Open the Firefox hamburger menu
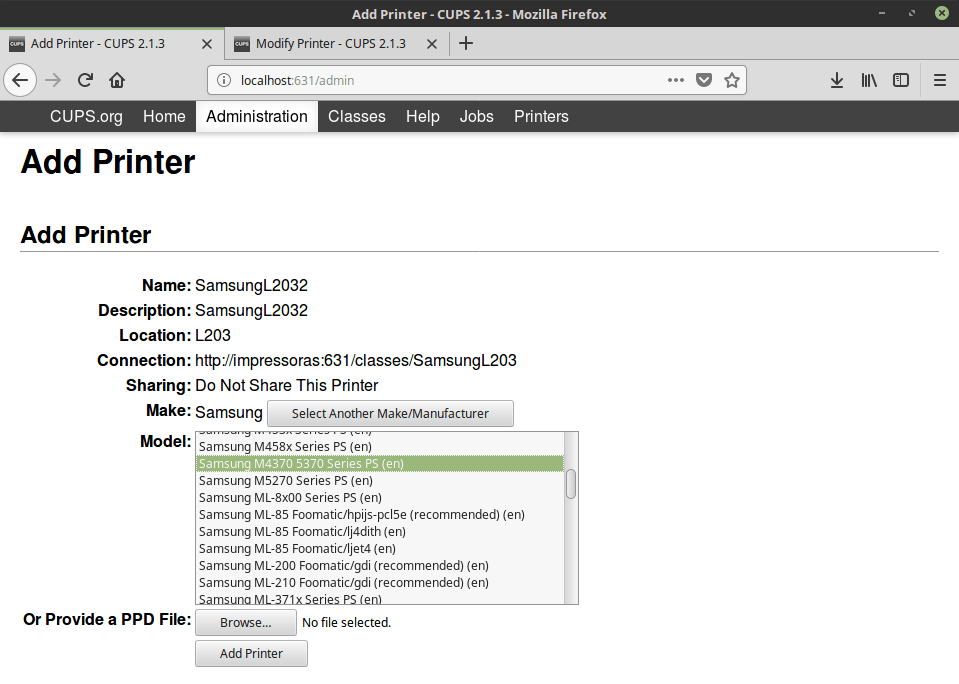 tap(940, 80)
